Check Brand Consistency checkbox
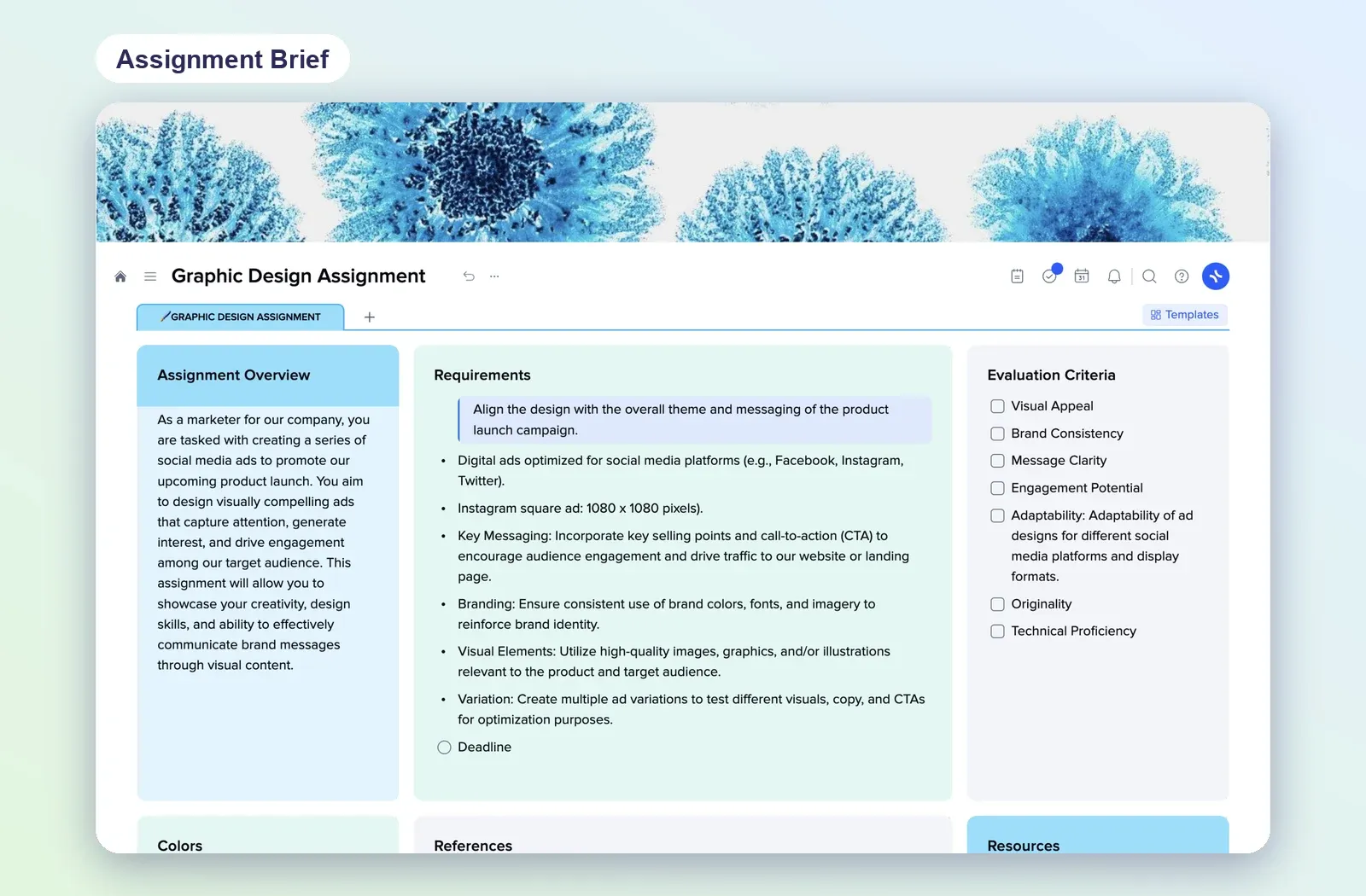The image size is (1366, 896). pyautogui.click(x=997, y=433)
